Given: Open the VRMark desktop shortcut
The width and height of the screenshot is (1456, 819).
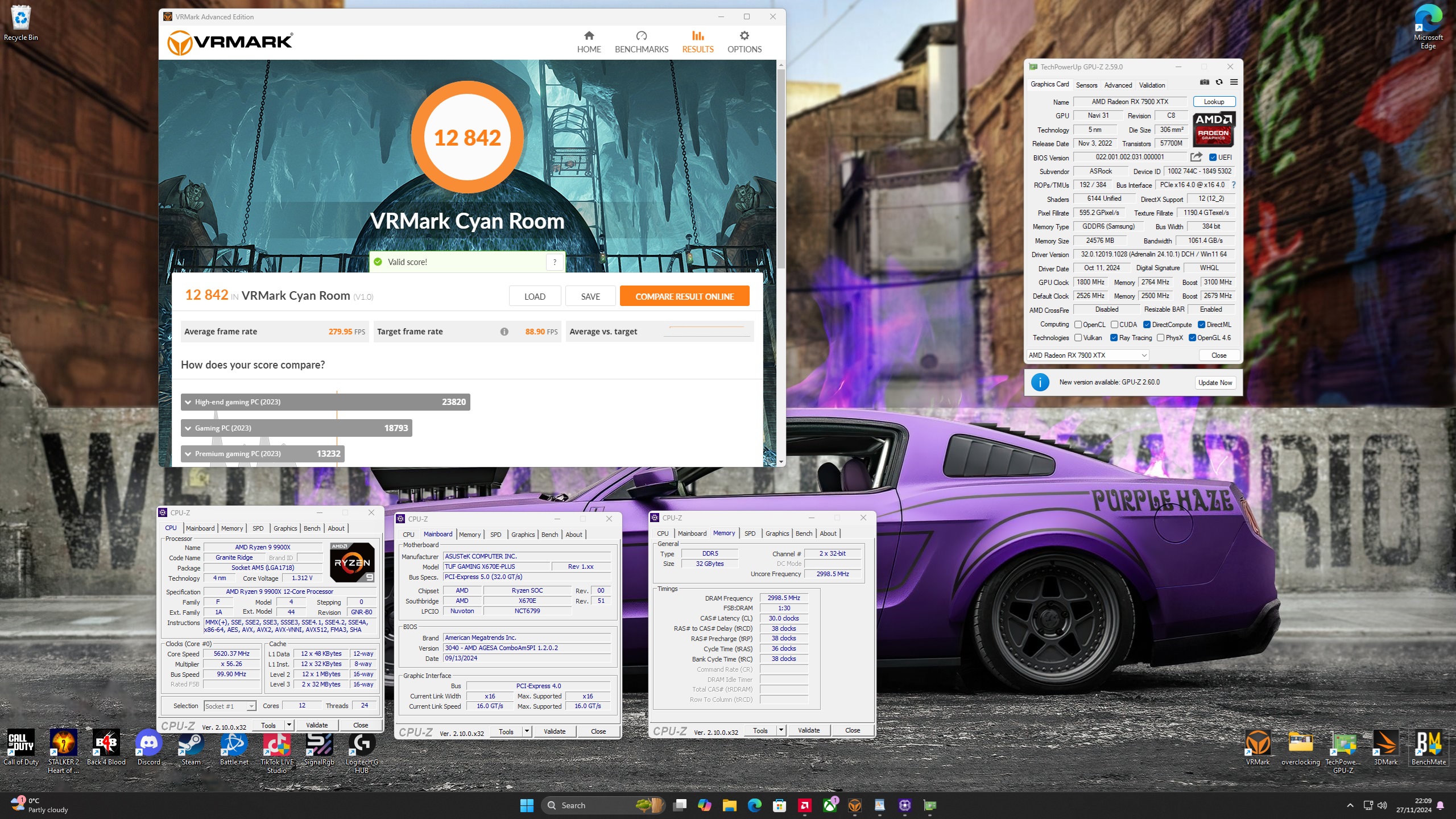Looking at the screenshot, I should [1258, 747].
